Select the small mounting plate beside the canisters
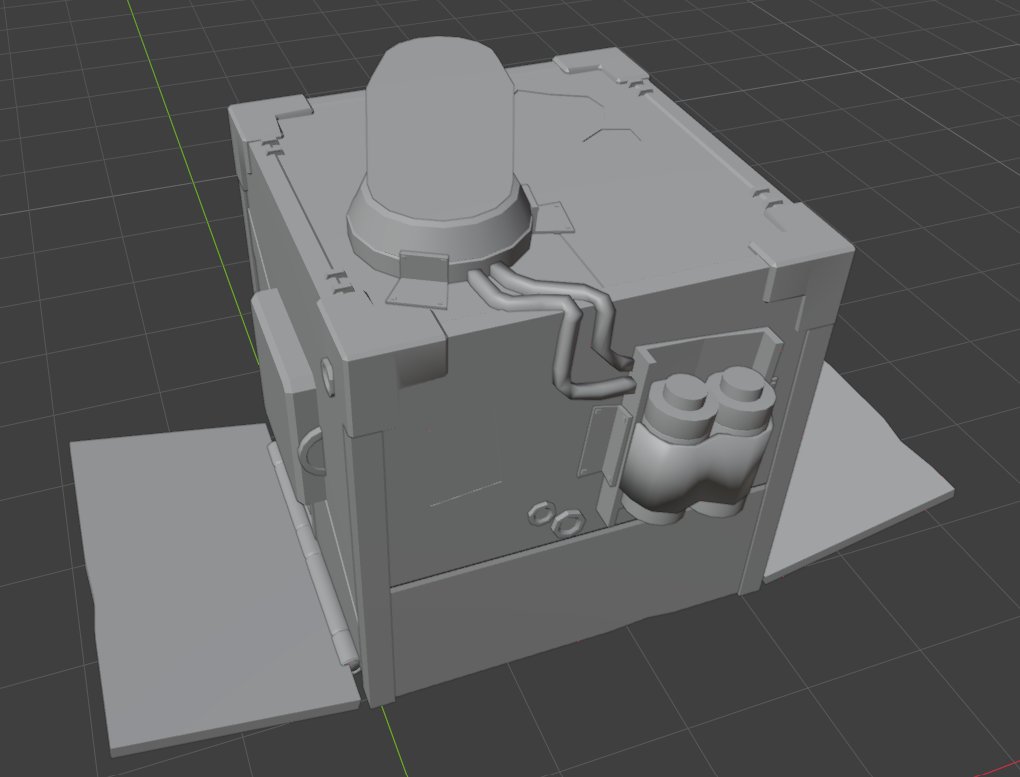Viewport: 1020px width, 777px height. [x=604, y=444]
